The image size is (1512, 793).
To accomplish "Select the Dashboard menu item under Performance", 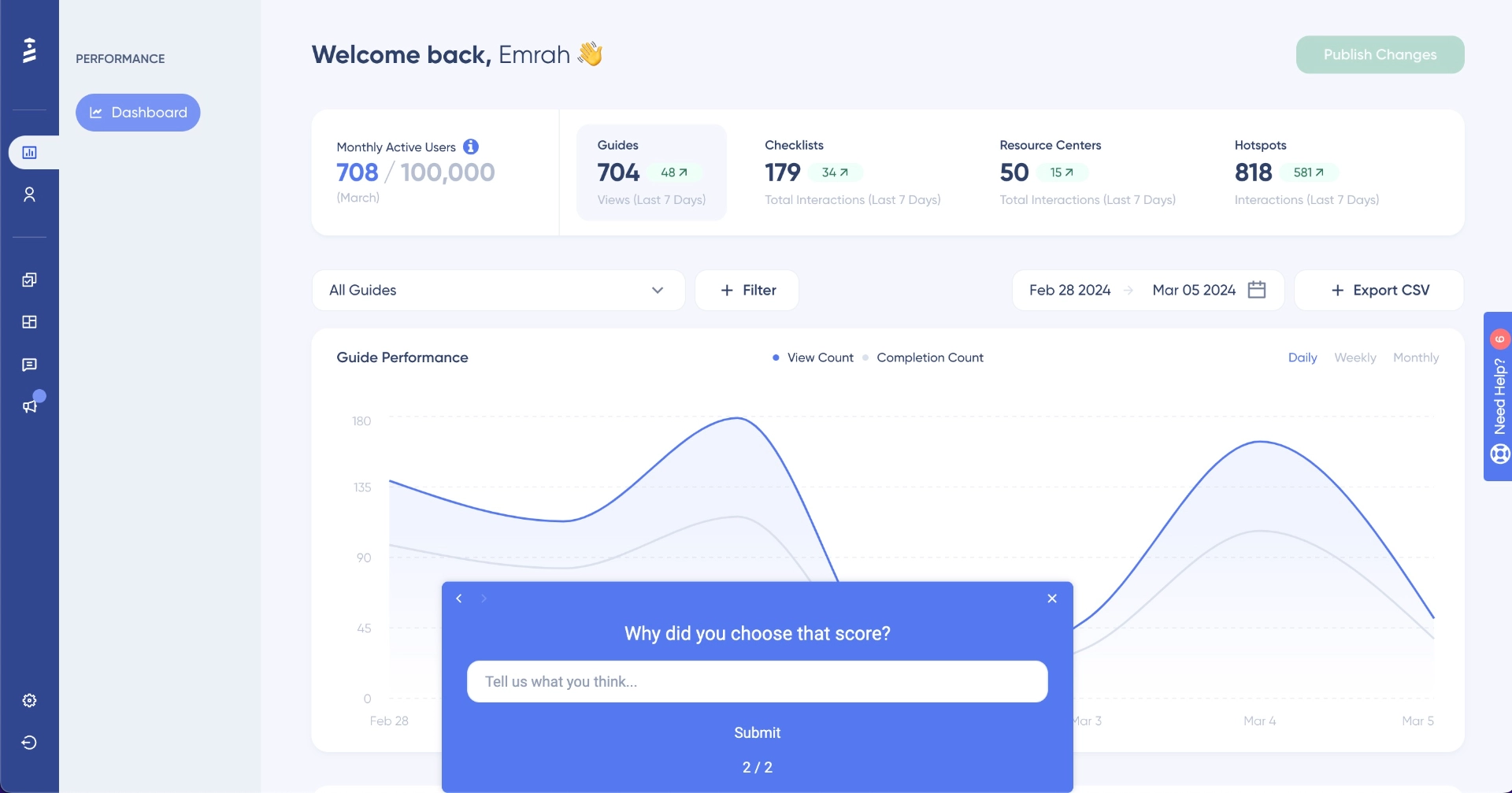I will (x=138, y=112).
